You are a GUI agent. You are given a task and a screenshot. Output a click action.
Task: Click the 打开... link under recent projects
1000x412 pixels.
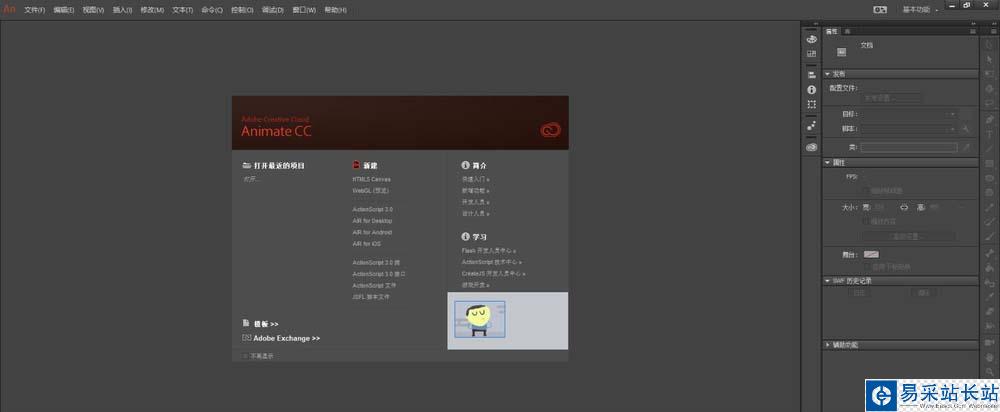(x=251, y=179)
